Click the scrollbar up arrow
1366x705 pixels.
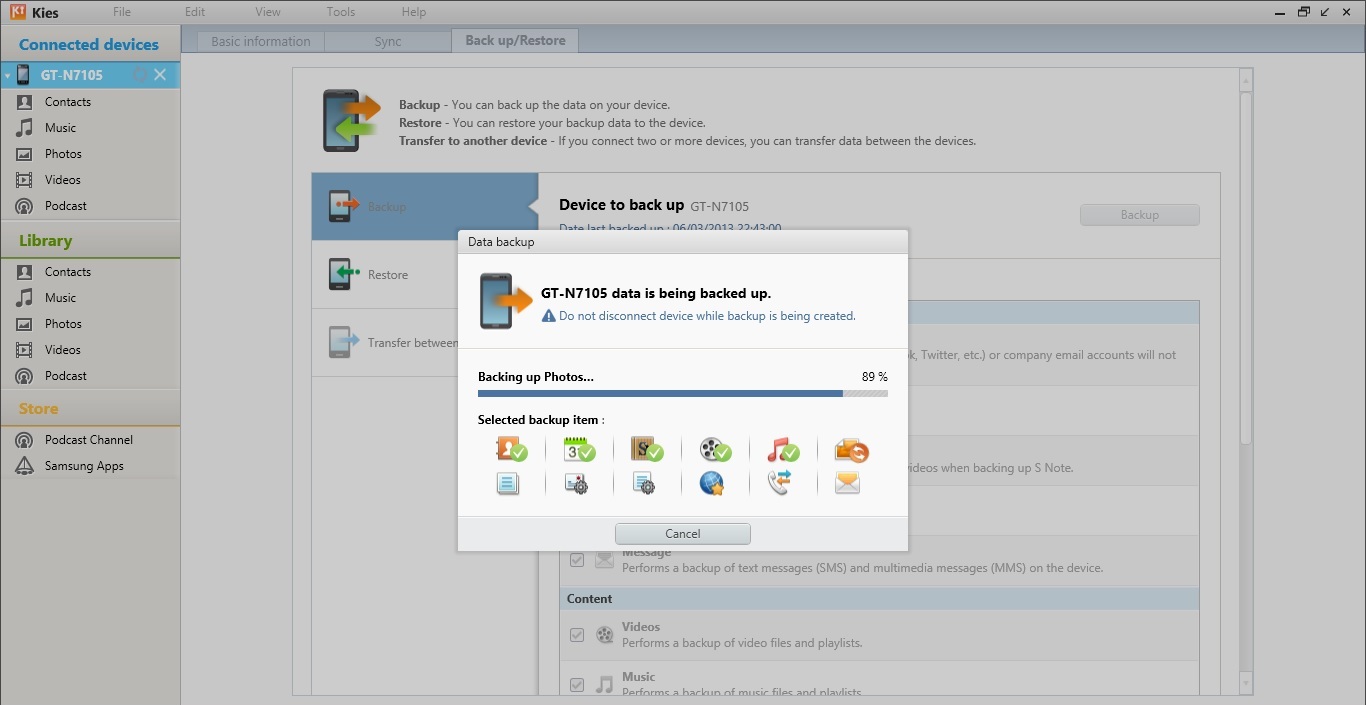(1246, 79)
